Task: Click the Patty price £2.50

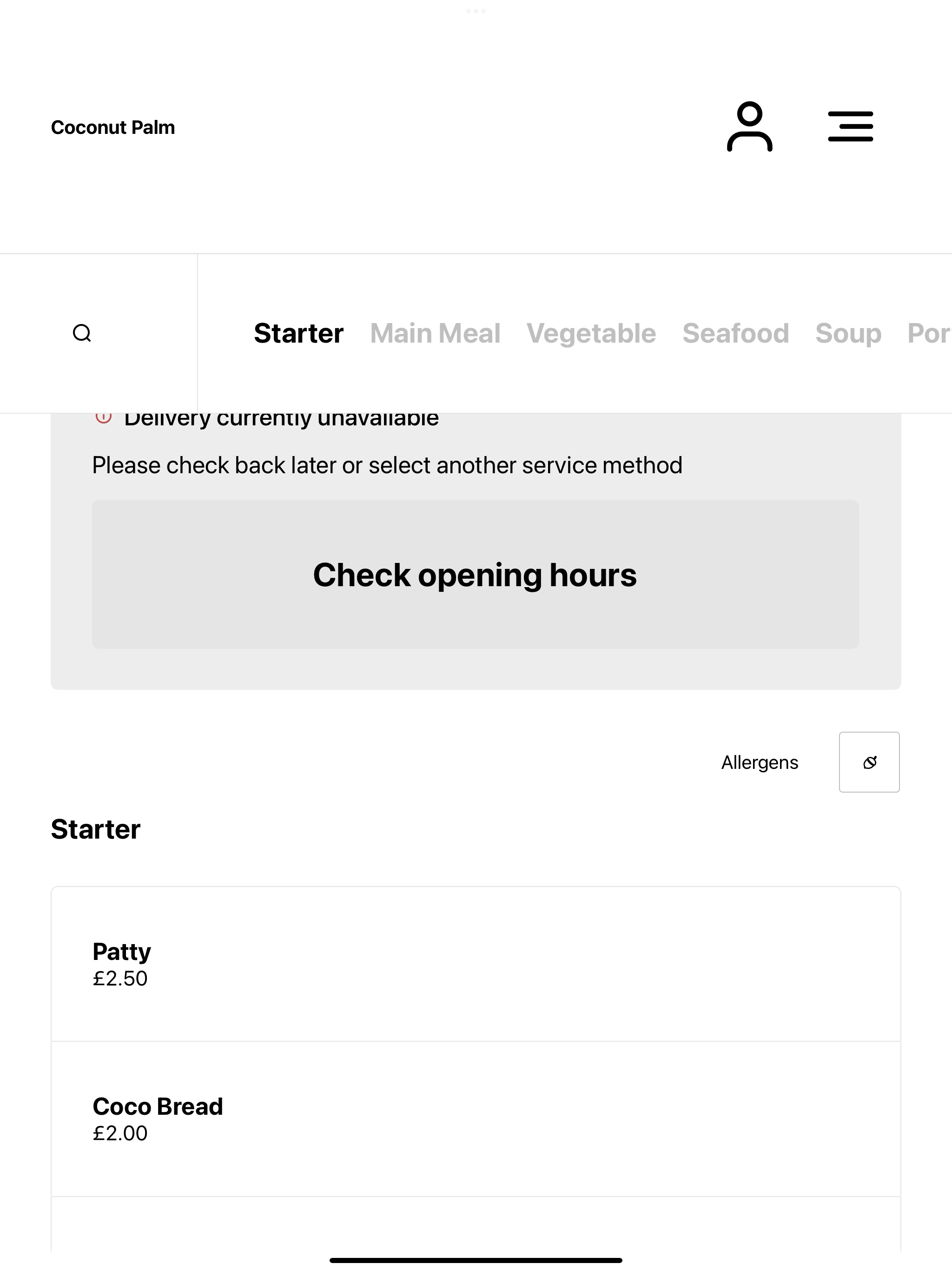Action: point(120,979)
